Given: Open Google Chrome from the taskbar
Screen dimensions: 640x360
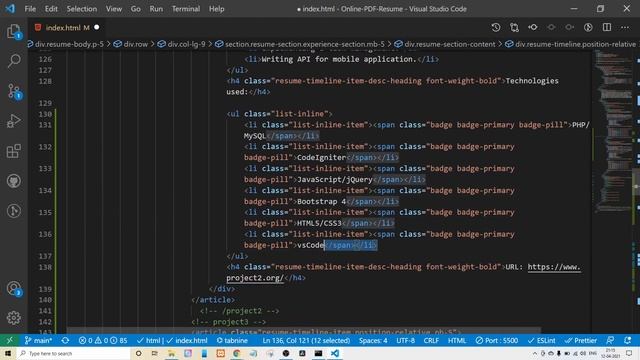Looking at the screenshot, I should click(x=237, y=353).
